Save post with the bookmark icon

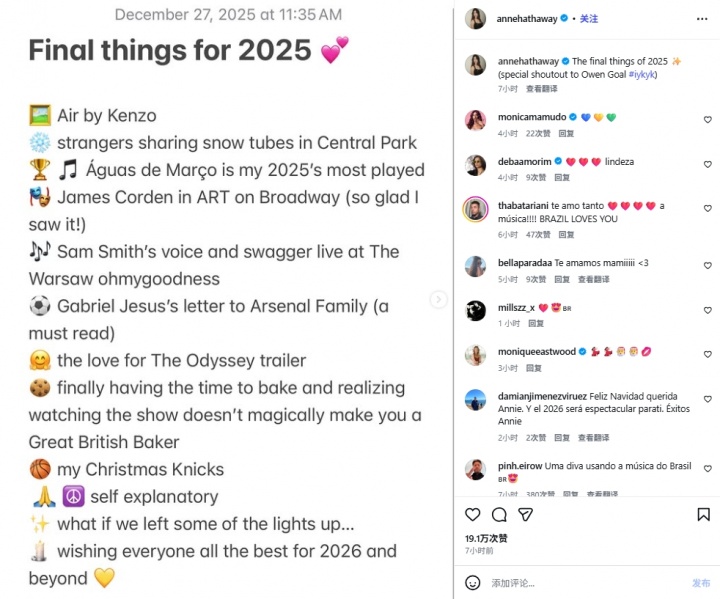703,515
